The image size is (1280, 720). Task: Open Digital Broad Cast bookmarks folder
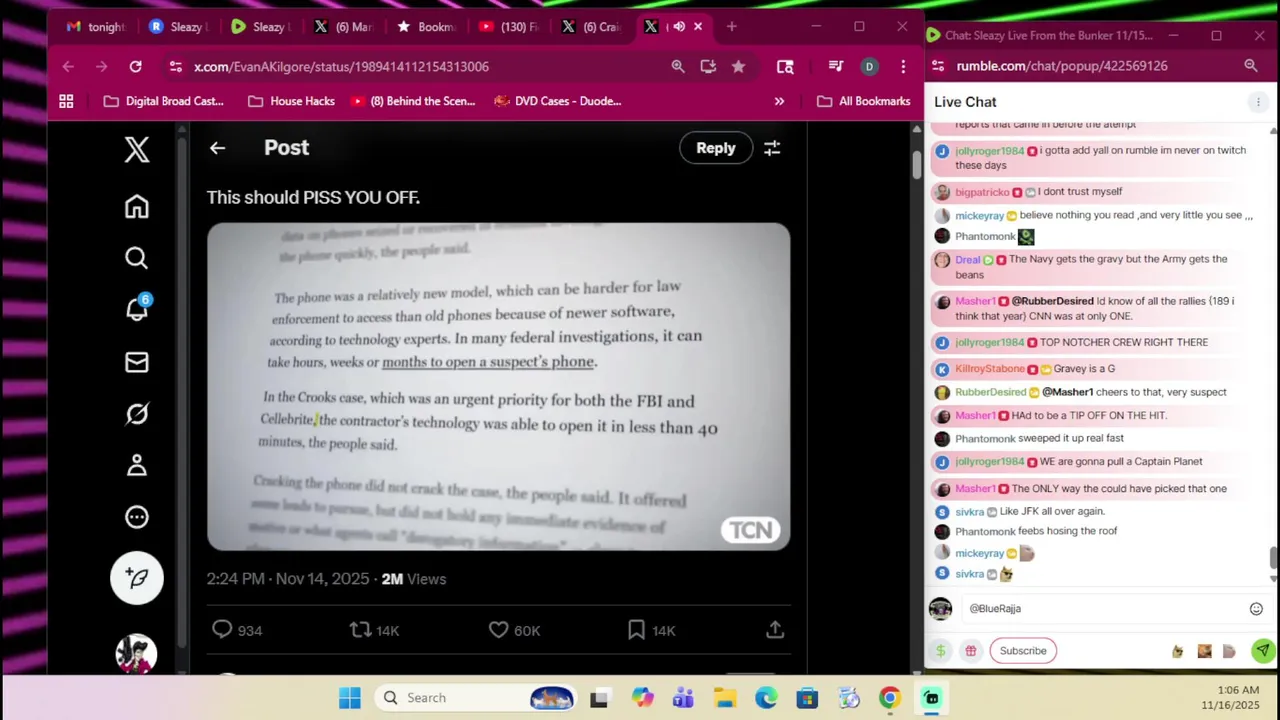(x=164, y=101)
